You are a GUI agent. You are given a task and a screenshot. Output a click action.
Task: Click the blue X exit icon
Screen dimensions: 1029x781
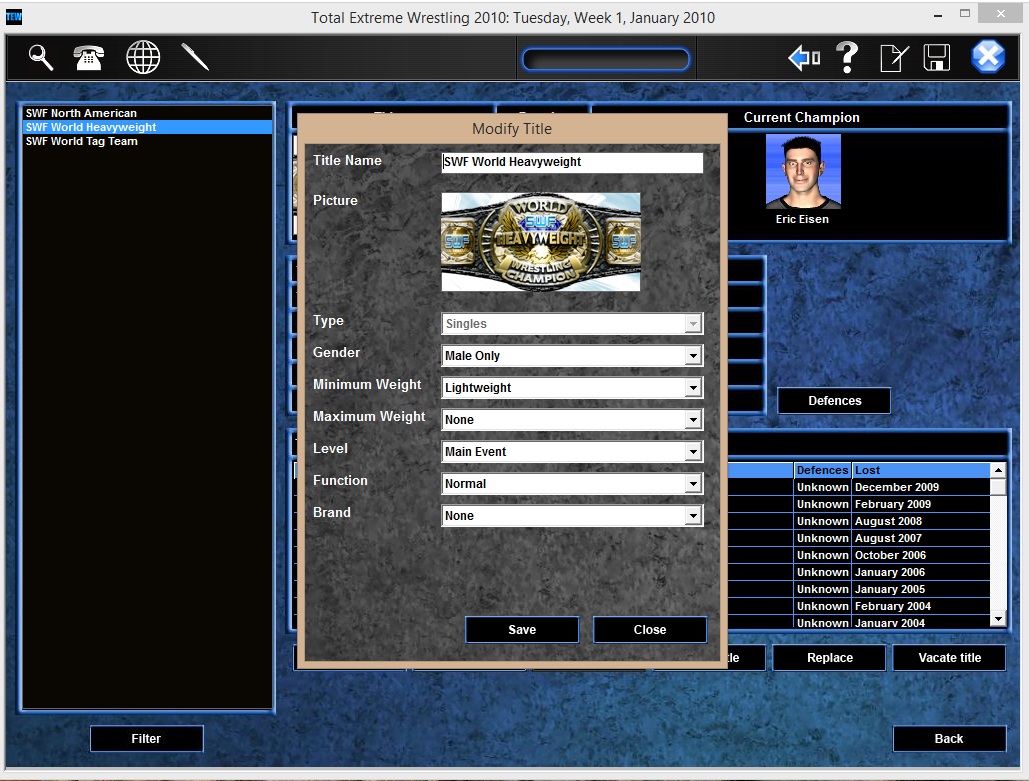coord(988,57)
